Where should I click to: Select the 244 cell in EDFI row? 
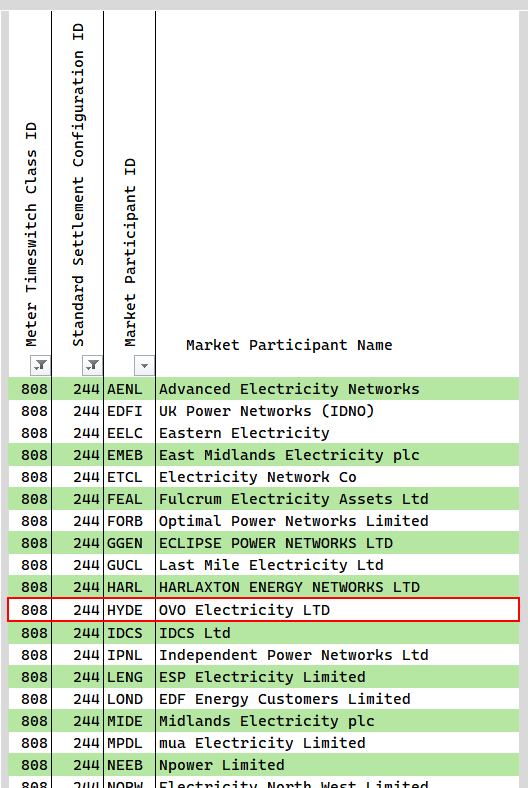[x=77, y=411]
